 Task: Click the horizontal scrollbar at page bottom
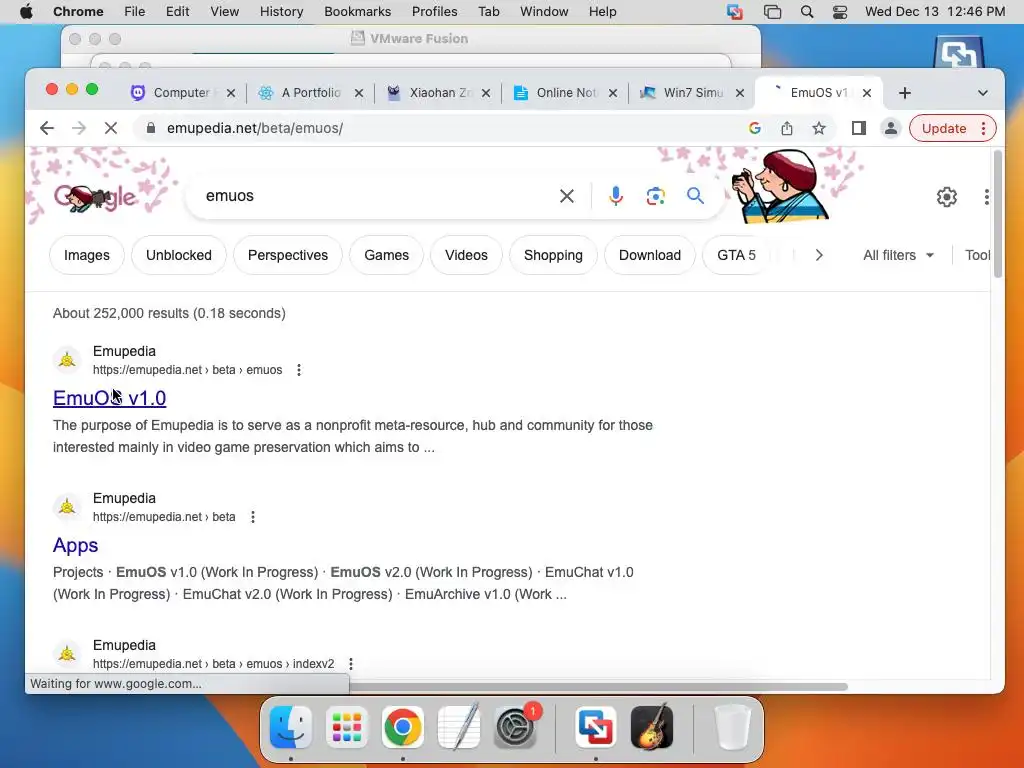(x=598, y=686)
